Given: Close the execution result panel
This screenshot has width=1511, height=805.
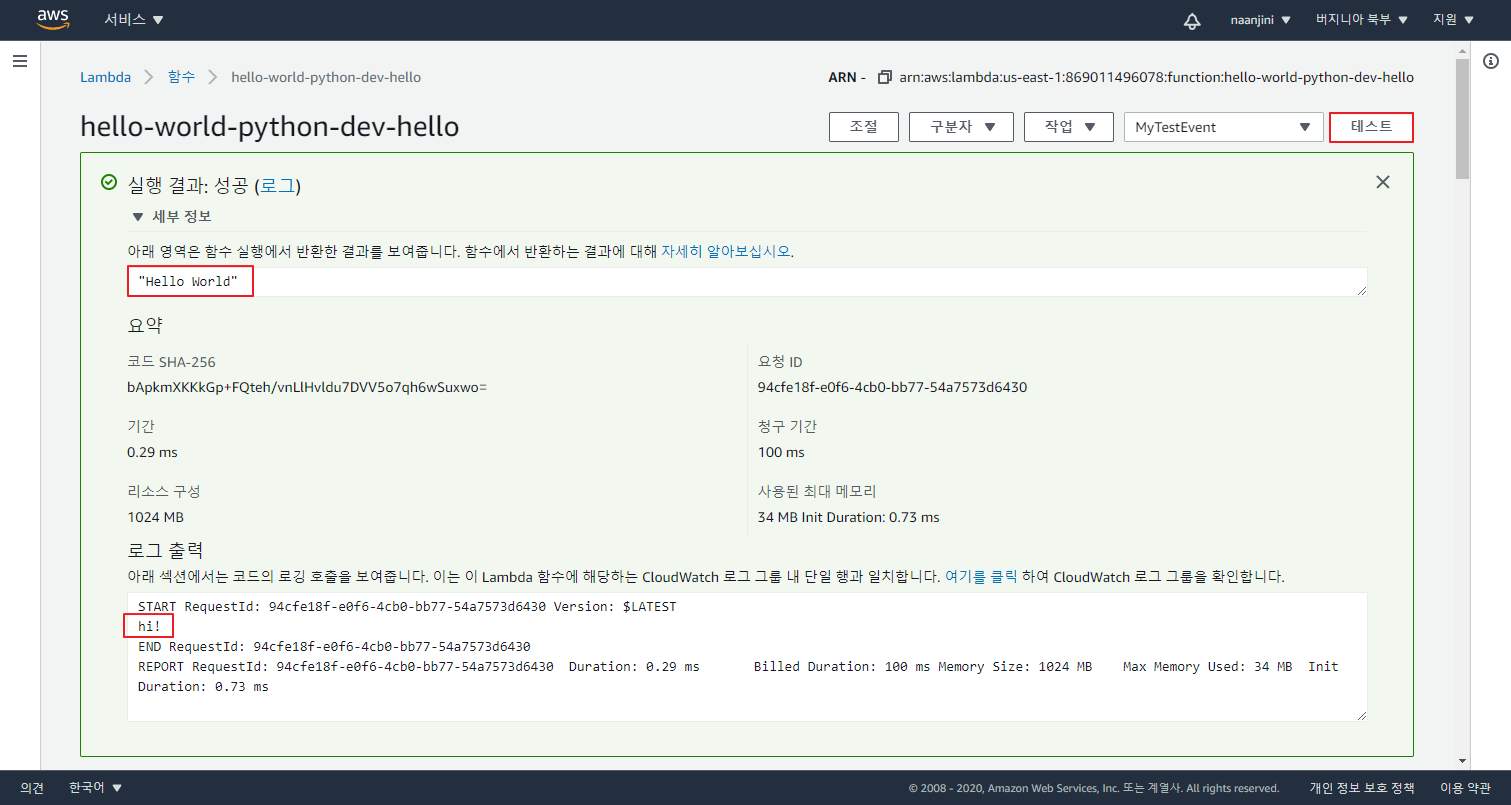Looking at the screenshot, I should (1383, 182).
